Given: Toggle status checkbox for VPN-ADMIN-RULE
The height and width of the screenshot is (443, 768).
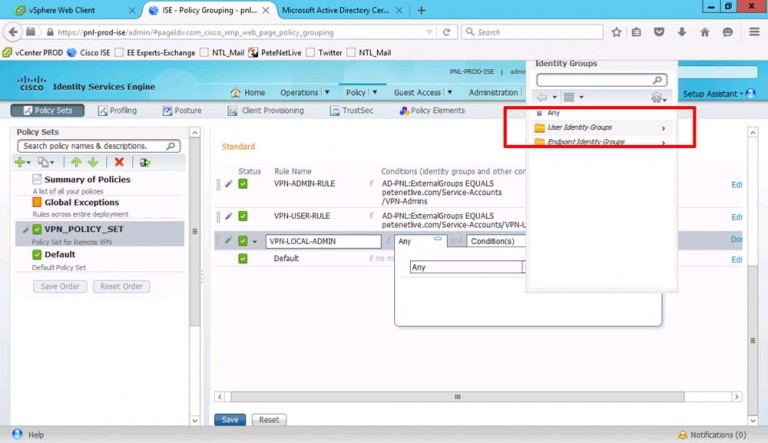Looking at the screenshot, I should [243, 184].
